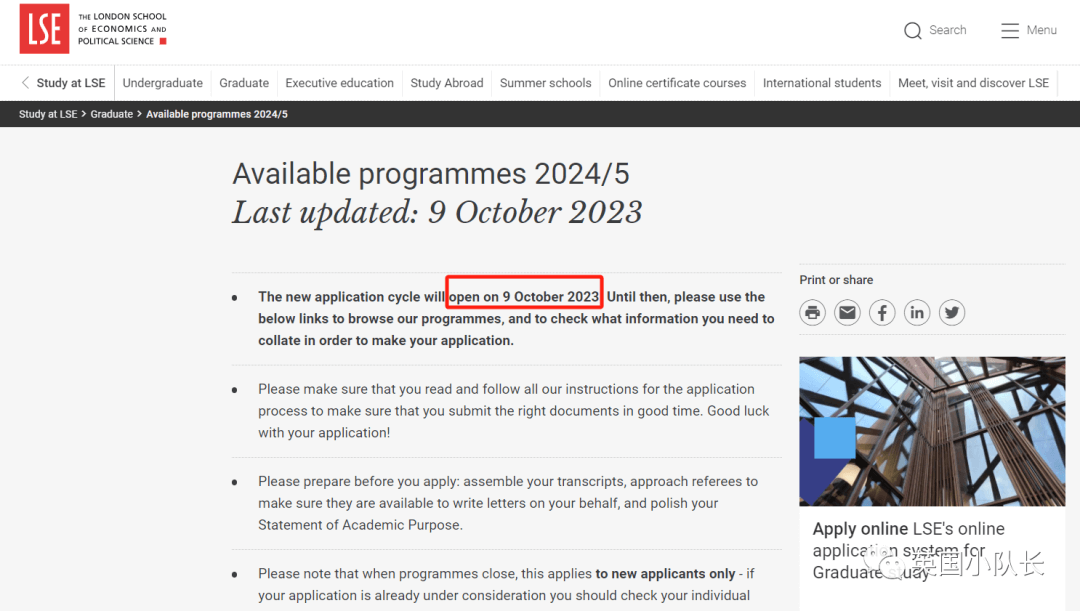Click Graduate breadcrumb link
1080x611 pixels.
coord(112,114)
